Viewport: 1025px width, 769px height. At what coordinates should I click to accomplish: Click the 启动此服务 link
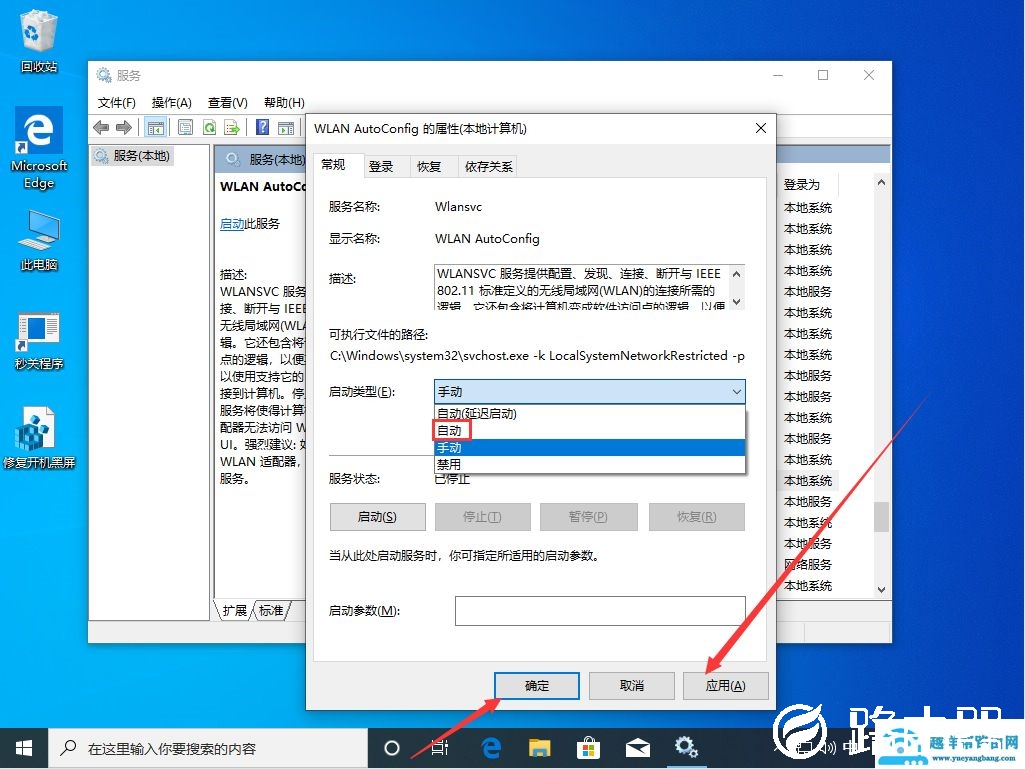[x=232, y=223]
